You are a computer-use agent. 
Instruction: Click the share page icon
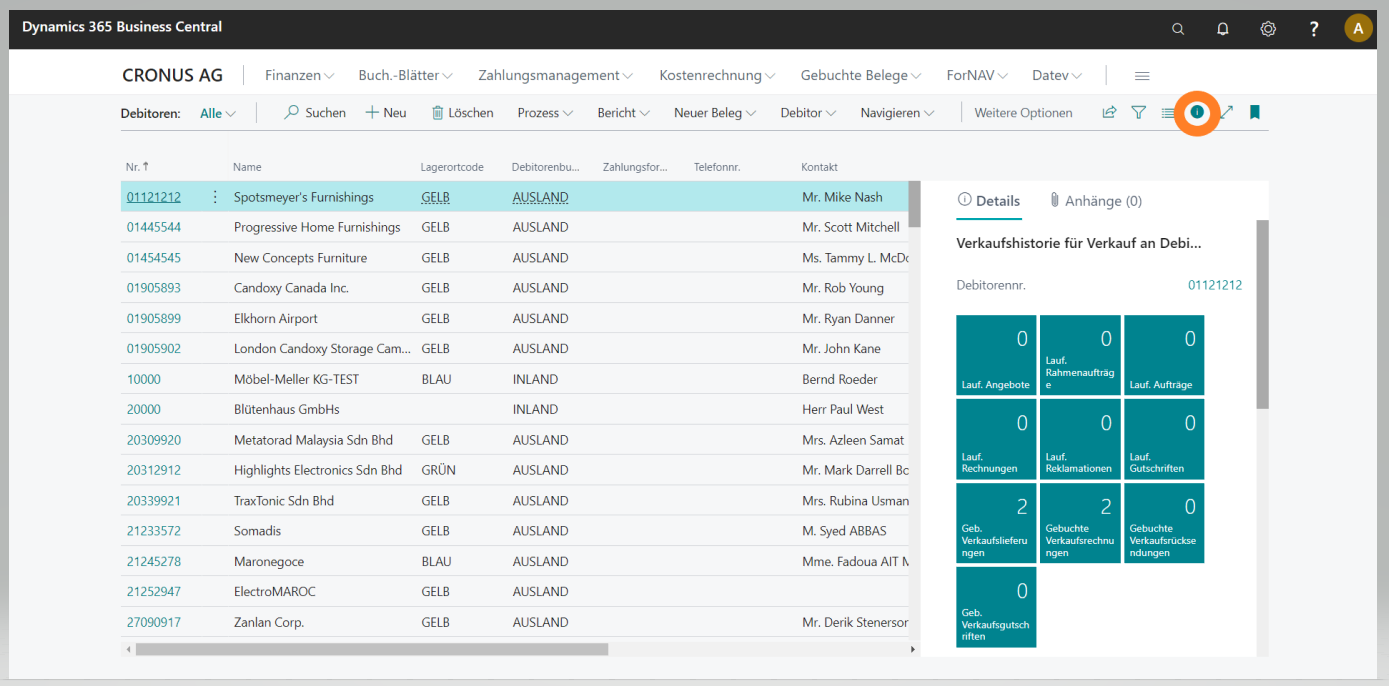coord(1109,113)
